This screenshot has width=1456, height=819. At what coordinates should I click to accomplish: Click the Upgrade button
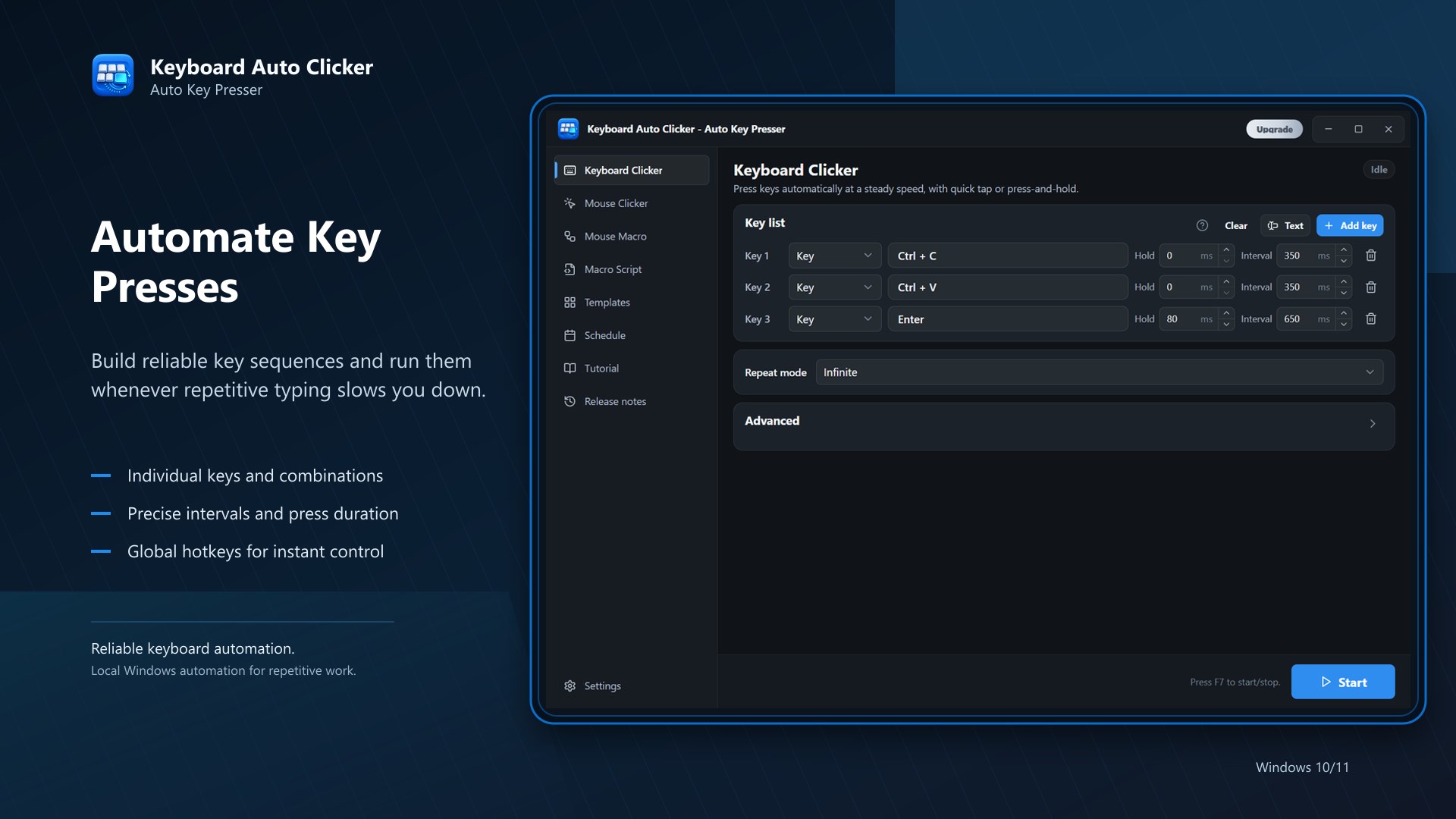point(1274,129)
